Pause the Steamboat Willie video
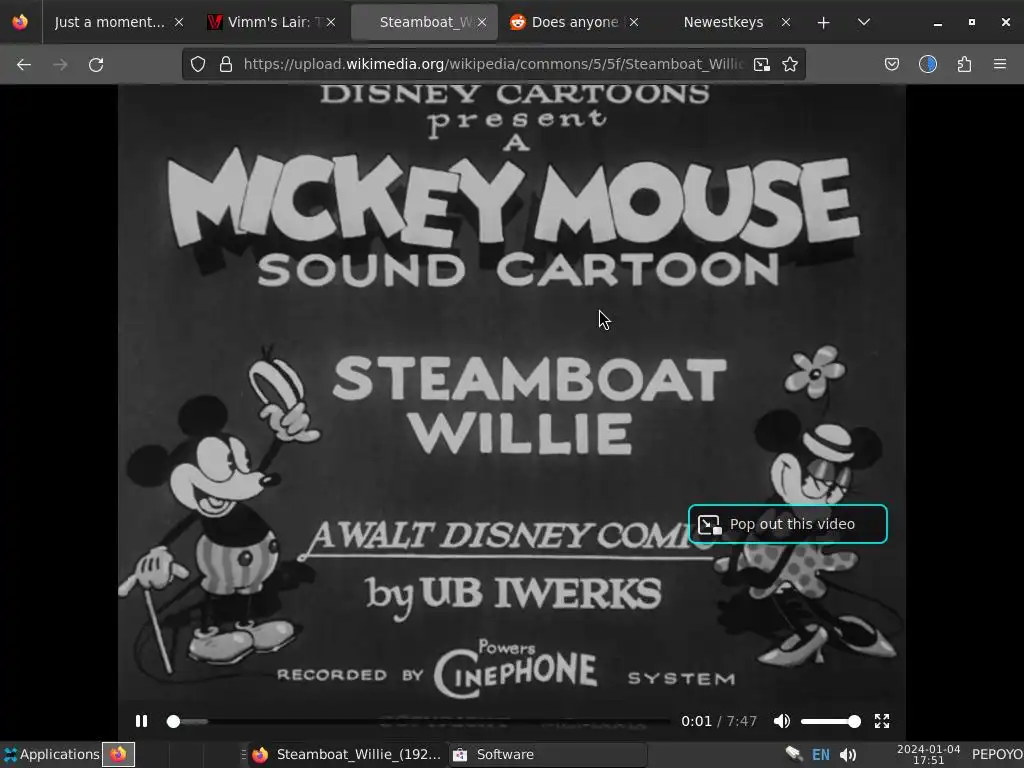 141,721
